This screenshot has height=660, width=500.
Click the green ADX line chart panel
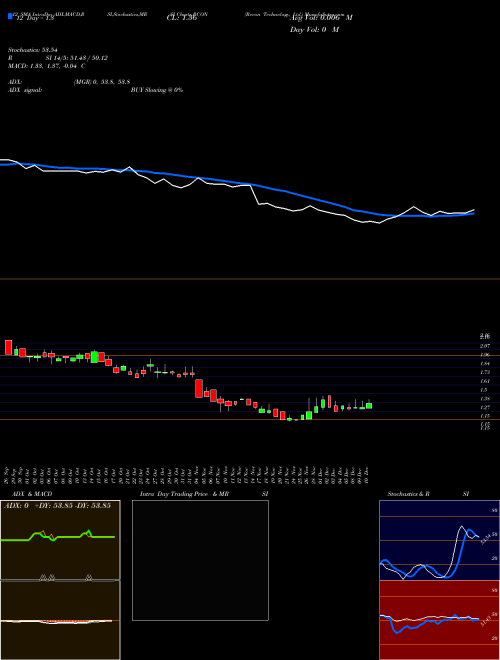[x=60, y=540]
